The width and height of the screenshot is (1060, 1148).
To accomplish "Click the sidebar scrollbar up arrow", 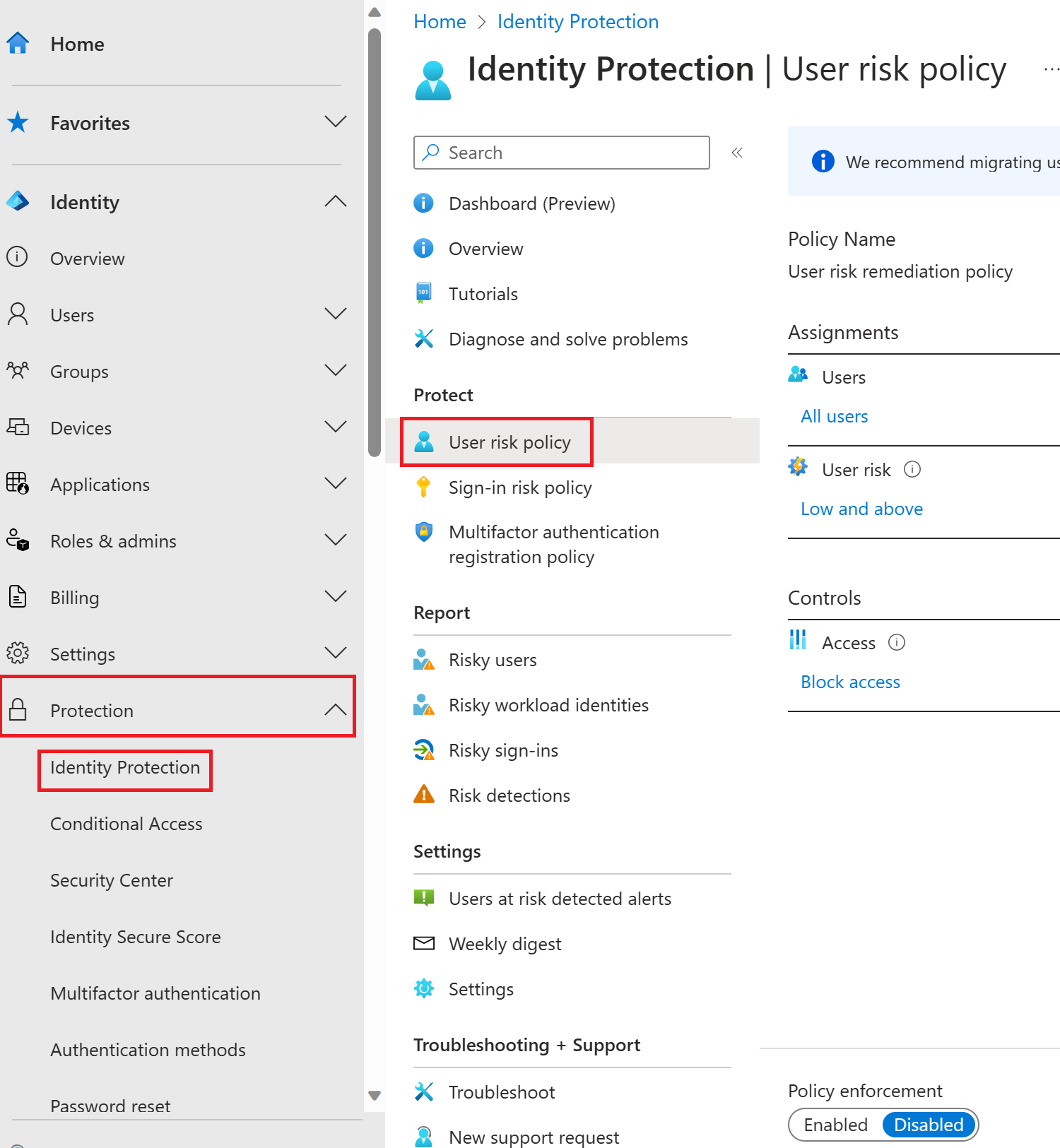I will point(375,12).
